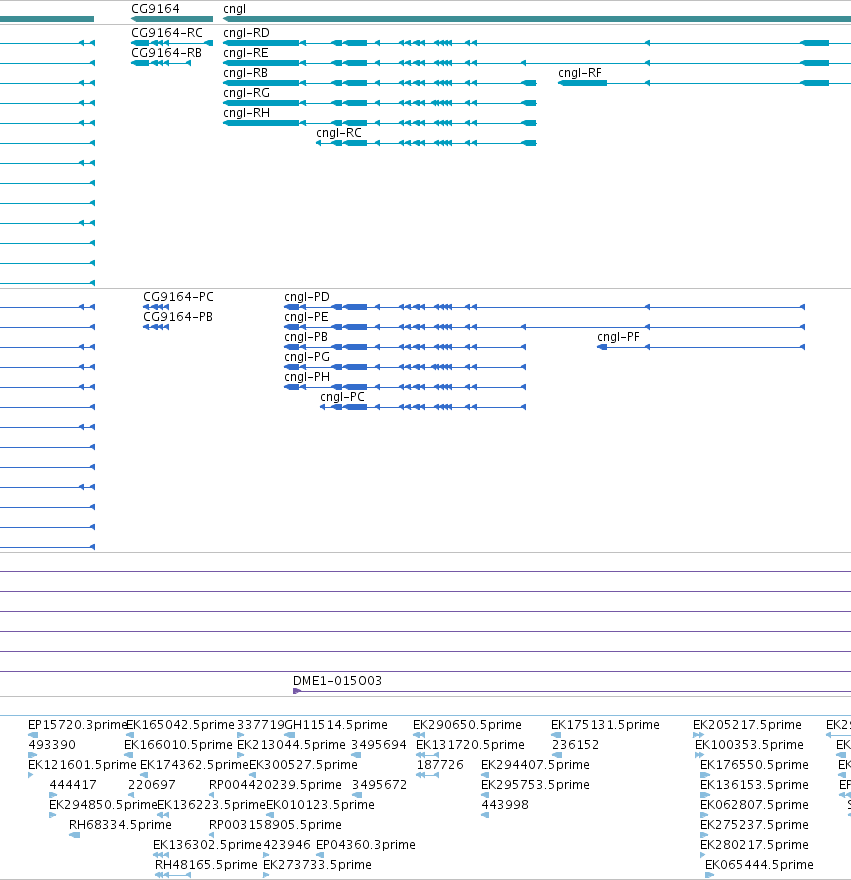Viewport: 851px width, 880px height.
Task: Click the DME1-015003 feature label
Action: pos(337,681)
